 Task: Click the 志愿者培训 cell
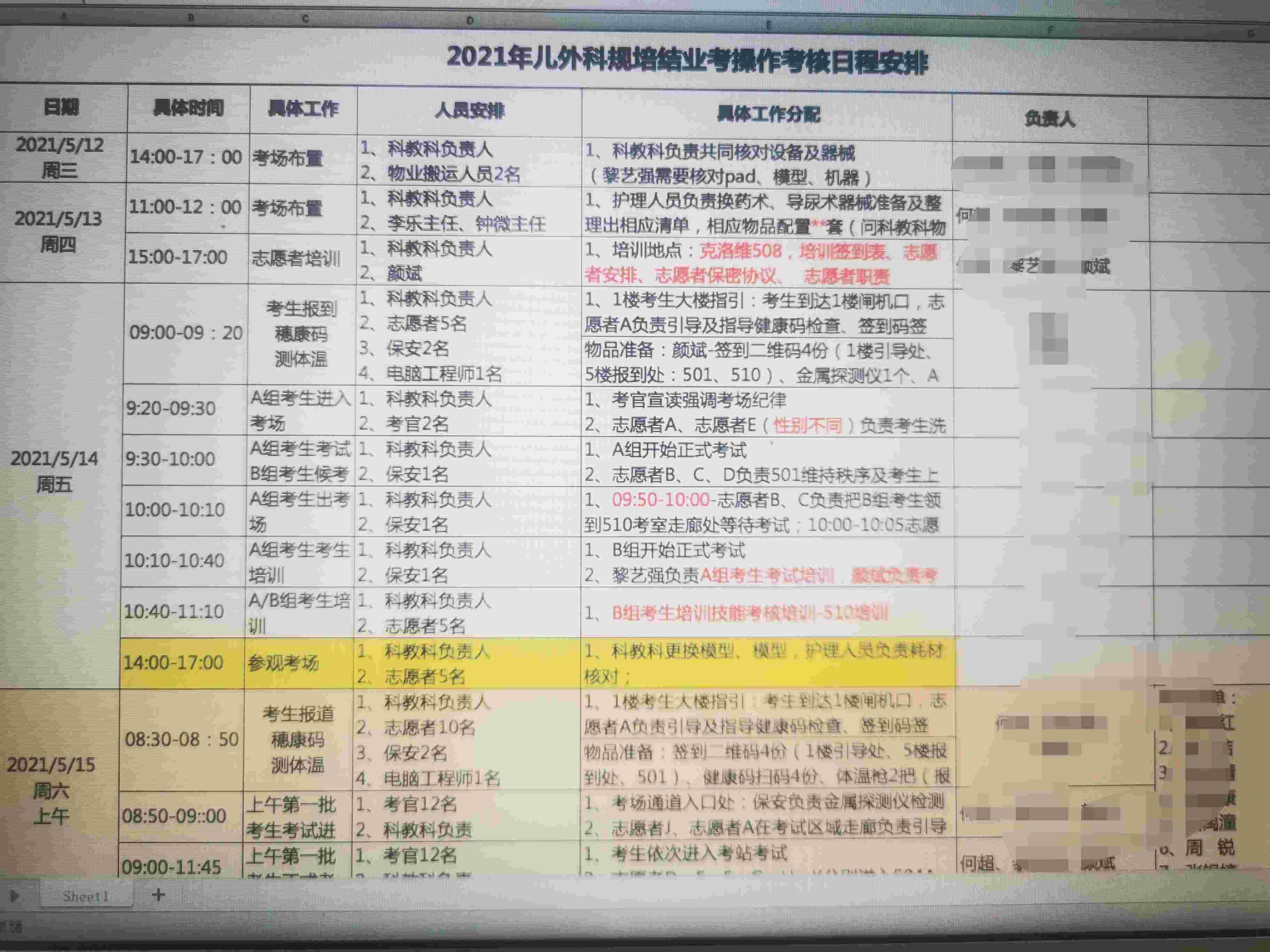pos(302,259)
